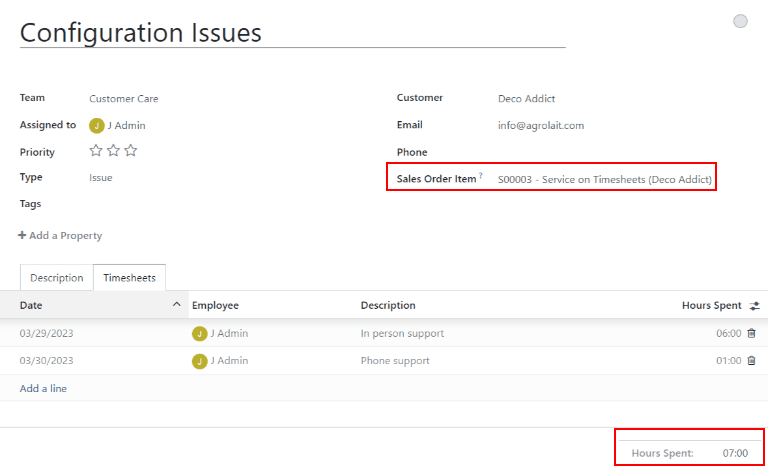This screenshot has width=768, height=469.
Task: Sort by the Hours Spent column header
Action: pyautogui.click(x=711, y=305)
